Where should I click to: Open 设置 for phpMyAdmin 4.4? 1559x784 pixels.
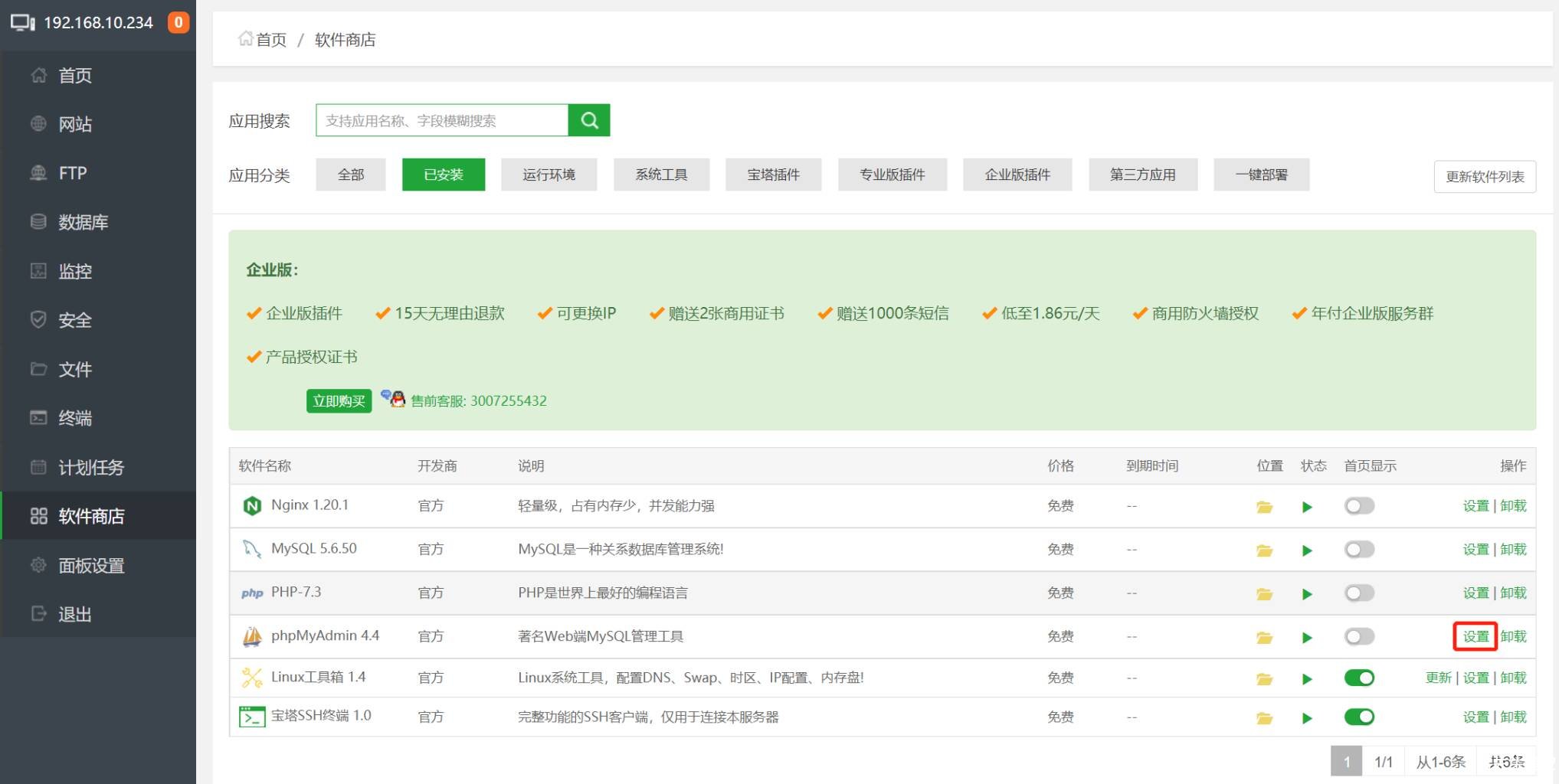[x=1475, y=636]
